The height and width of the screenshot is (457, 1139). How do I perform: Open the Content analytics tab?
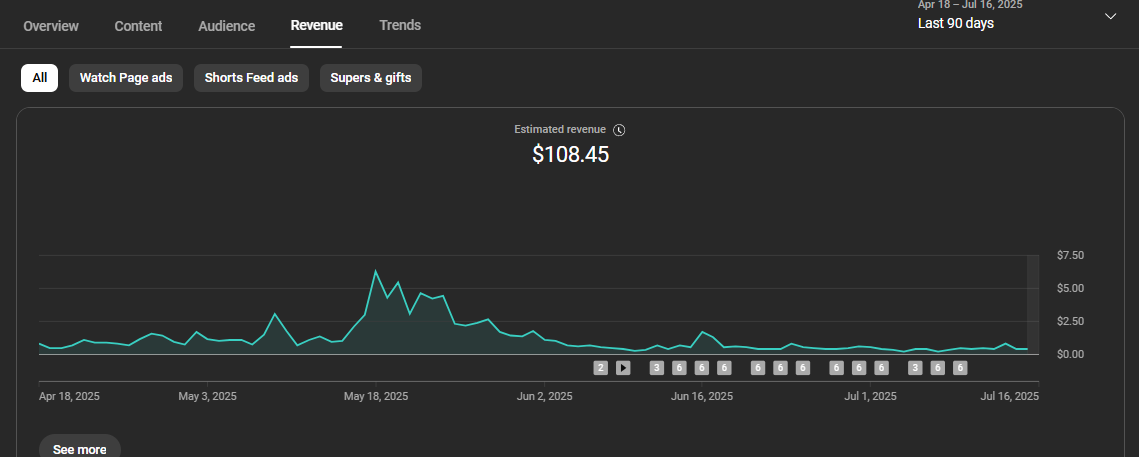(138, 26)
